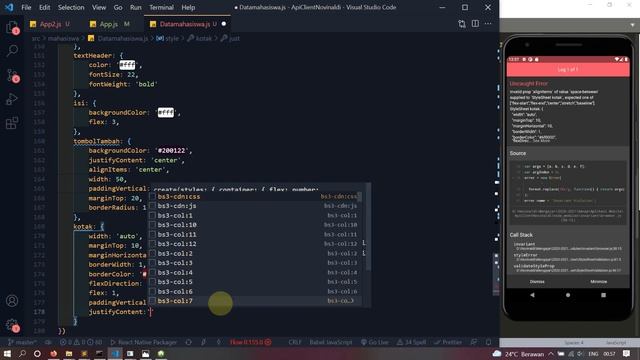
Task: Tap the Log 1 of 1 header in emulator
Action: [568, 69]
